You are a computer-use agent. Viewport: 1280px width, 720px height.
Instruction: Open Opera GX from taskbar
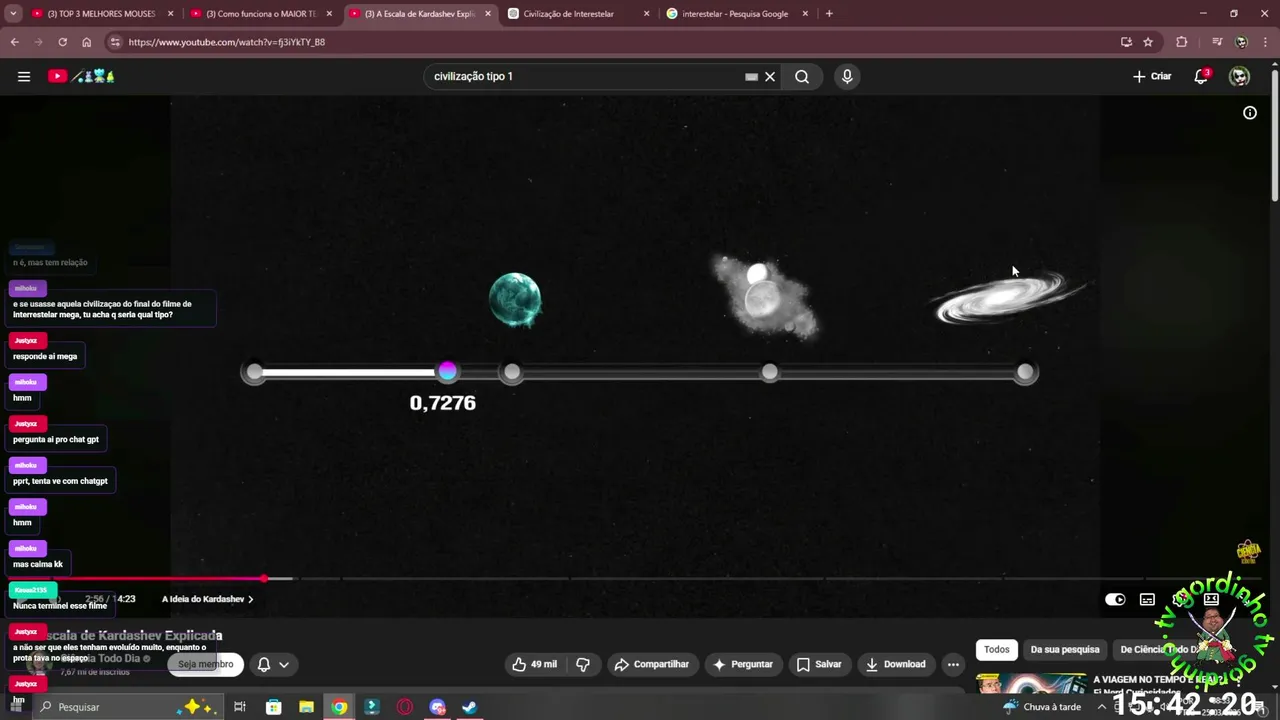[404, 707]
